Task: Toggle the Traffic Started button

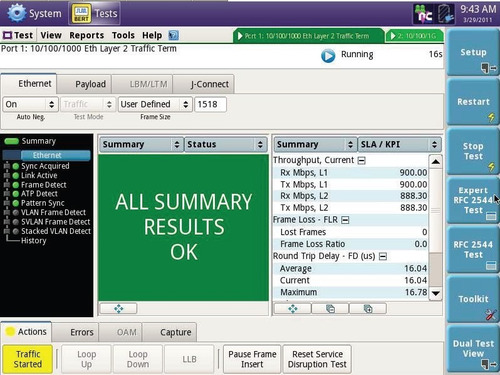Action: pyautogui.click(x=28, y=359)
